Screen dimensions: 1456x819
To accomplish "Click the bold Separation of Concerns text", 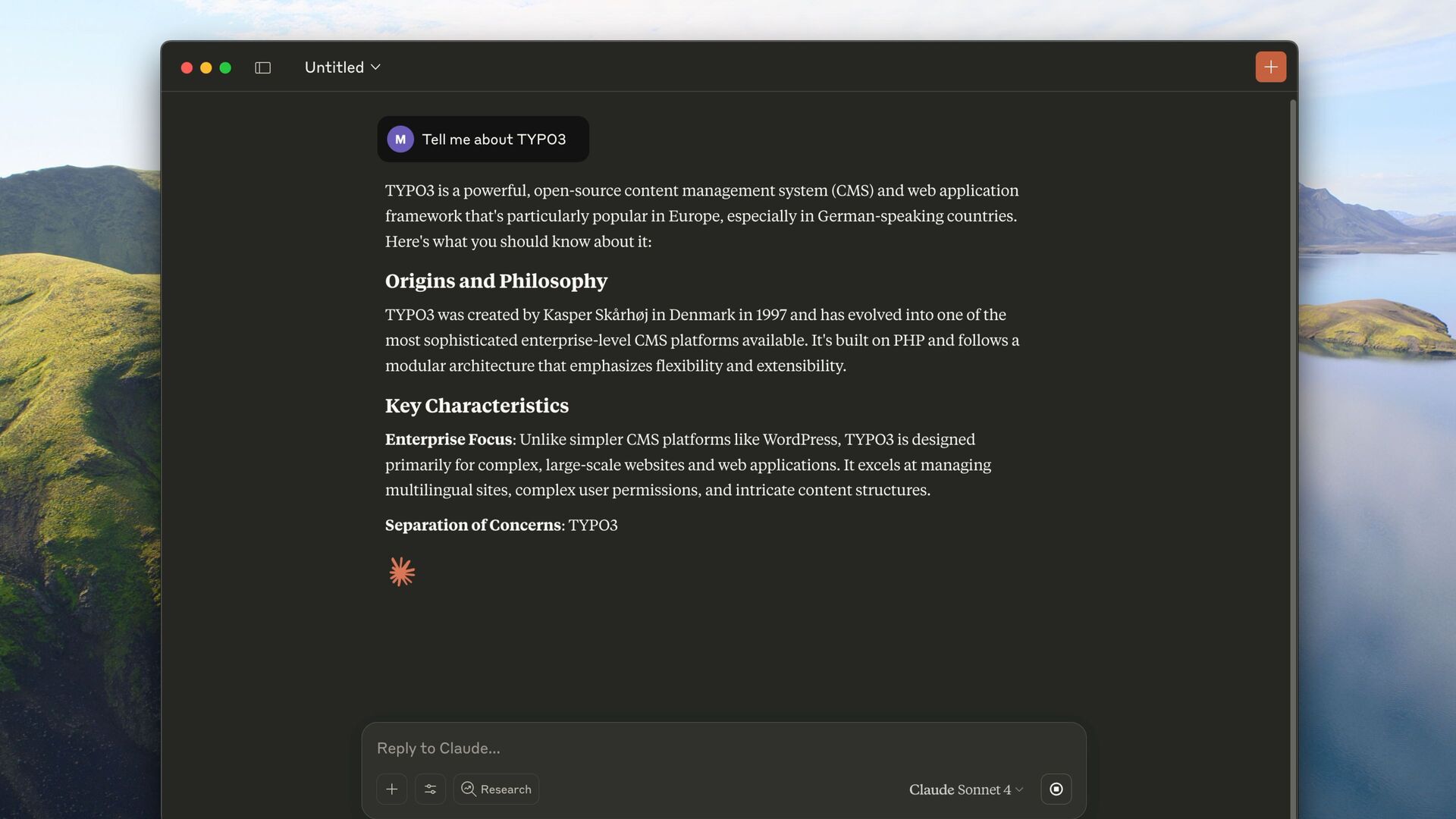I will (472, 525).
